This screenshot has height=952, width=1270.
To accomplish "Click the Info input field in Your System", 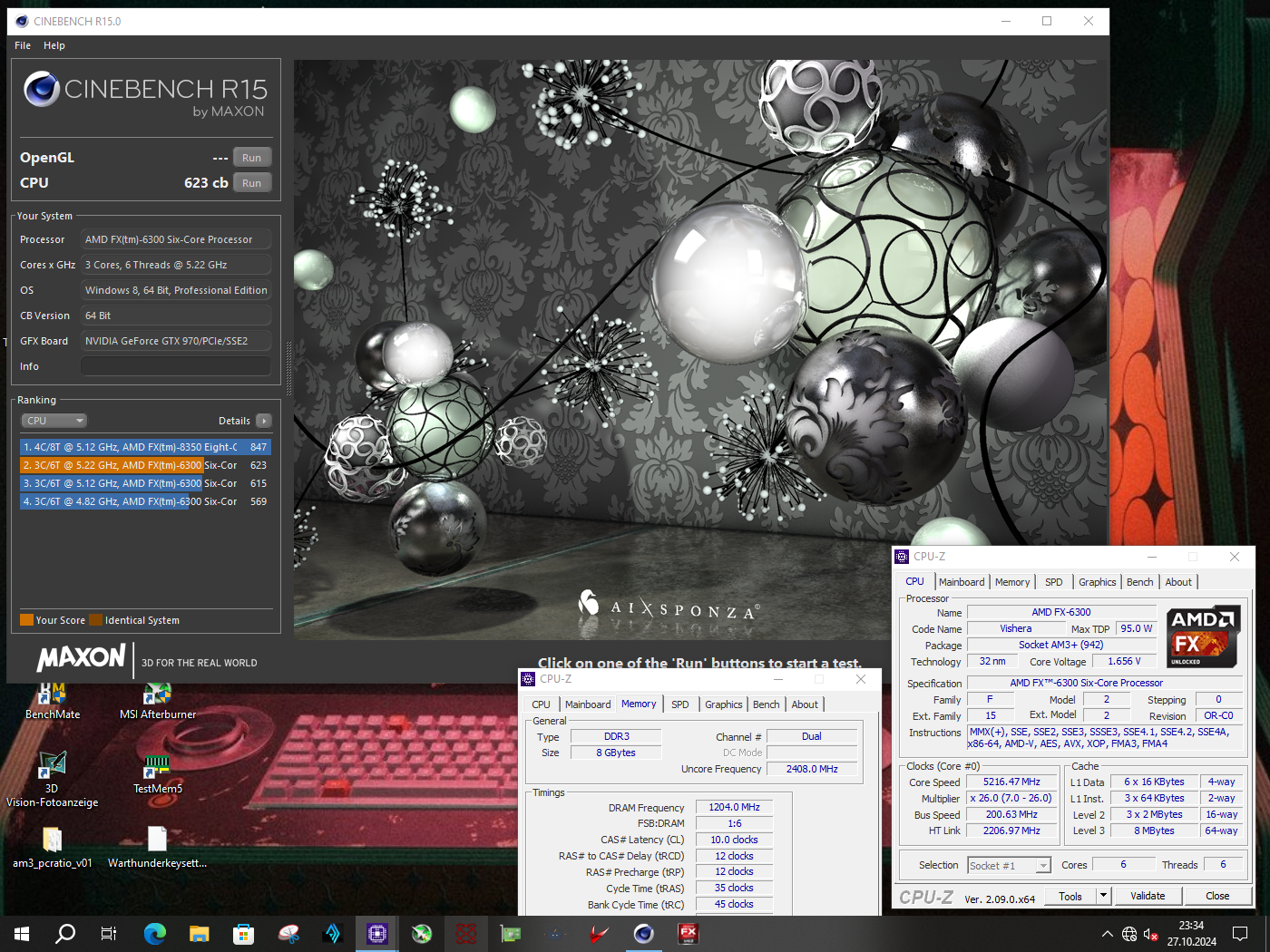I will (x=176, y=366).
